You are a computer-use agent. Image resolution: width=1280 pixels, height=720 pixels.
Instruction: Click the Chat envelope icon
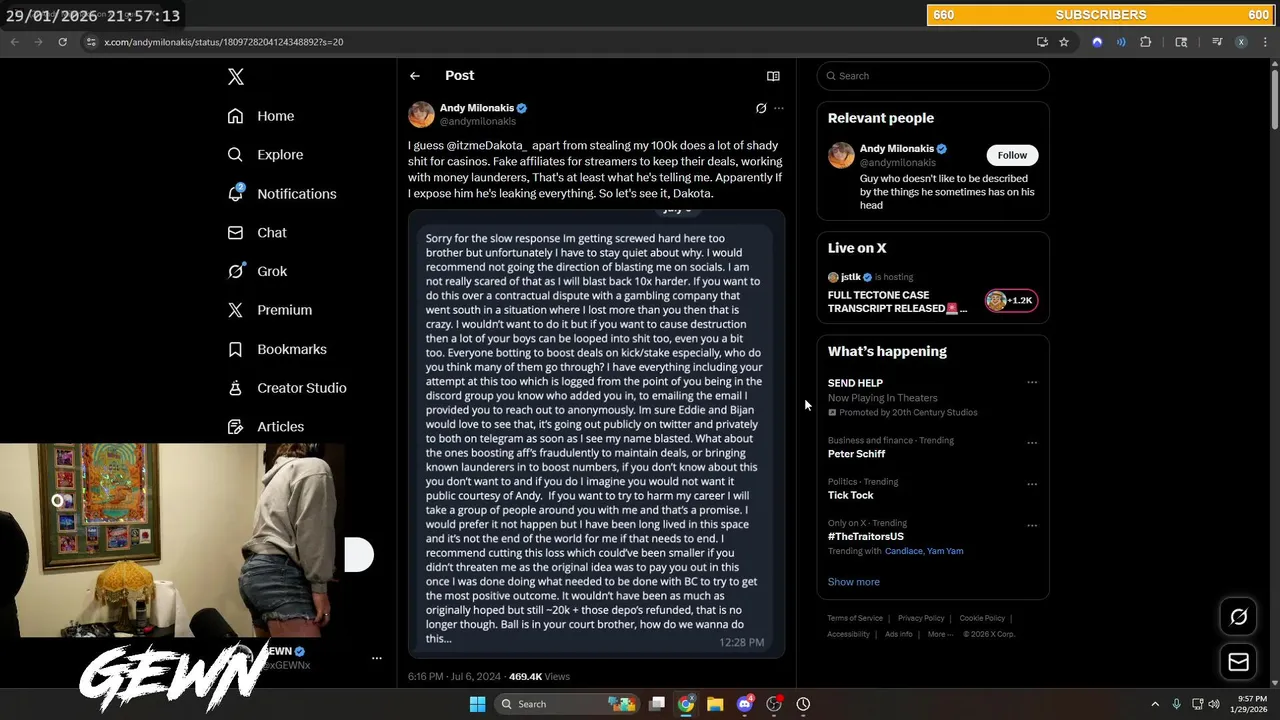coord(235,233)
